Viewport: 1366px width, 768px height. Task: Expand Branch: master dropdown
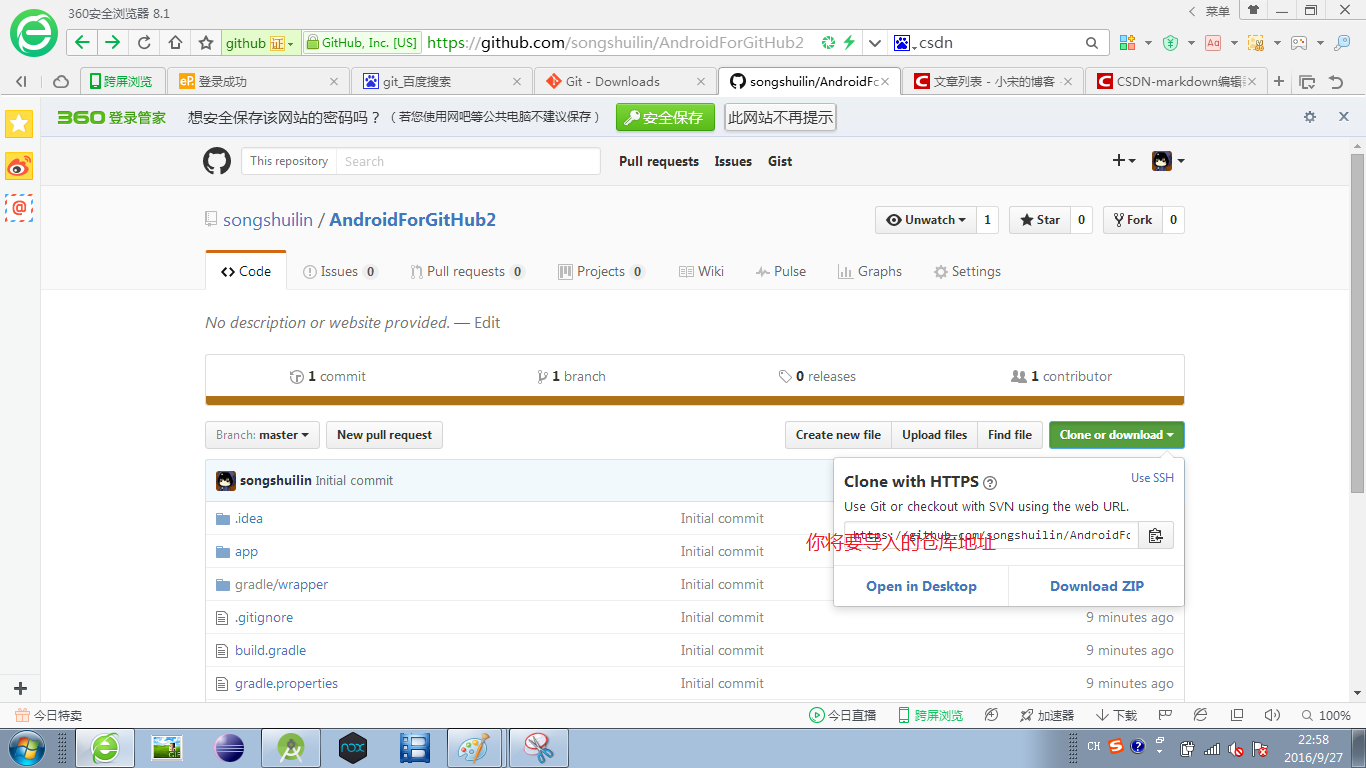click(x=263, y=435)
